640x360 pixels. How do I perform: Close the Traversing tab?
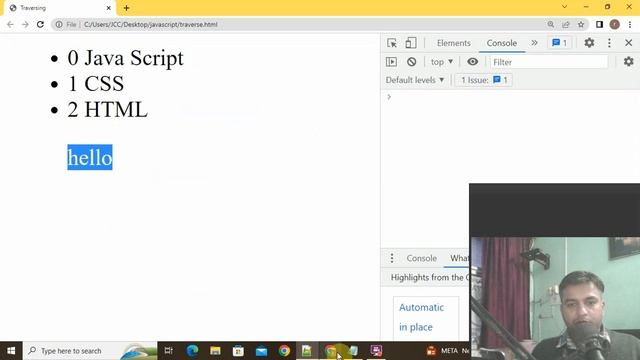tap(109, 8)
